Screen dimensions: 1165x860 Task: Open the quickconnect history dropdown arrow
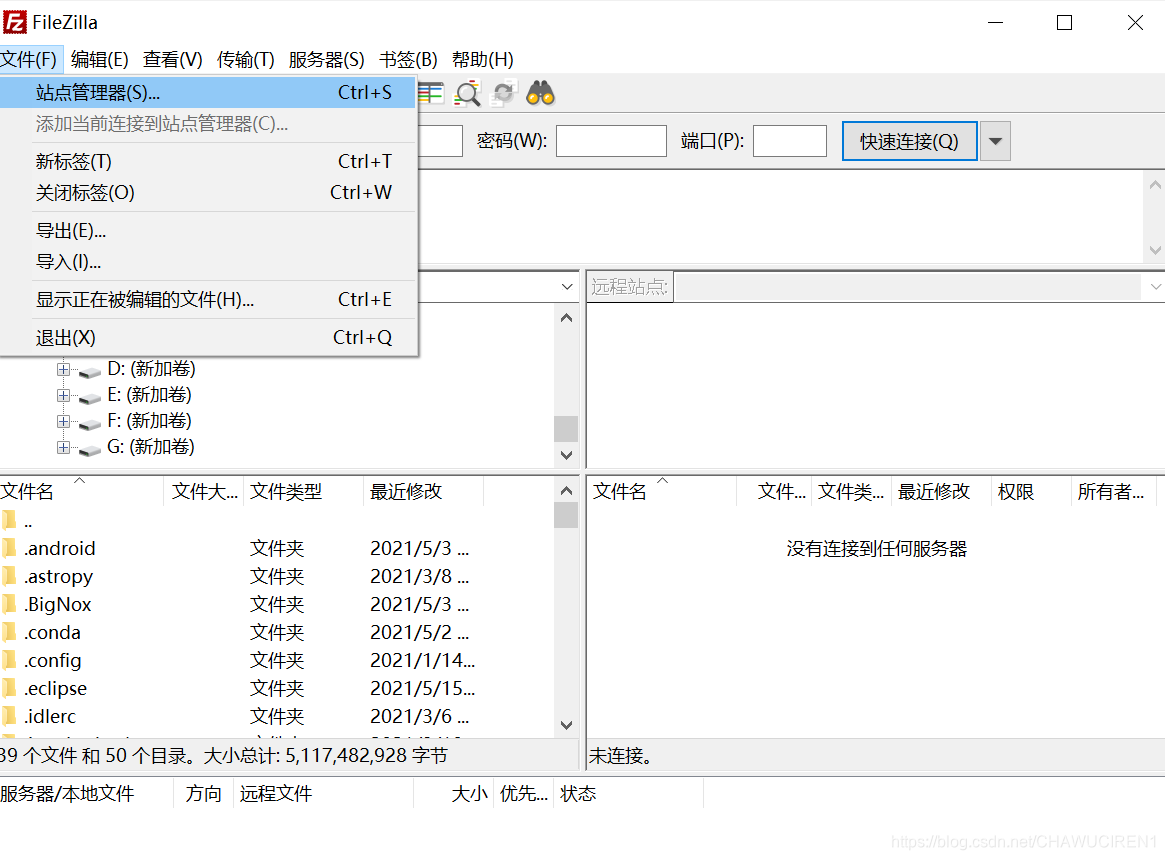994,140
